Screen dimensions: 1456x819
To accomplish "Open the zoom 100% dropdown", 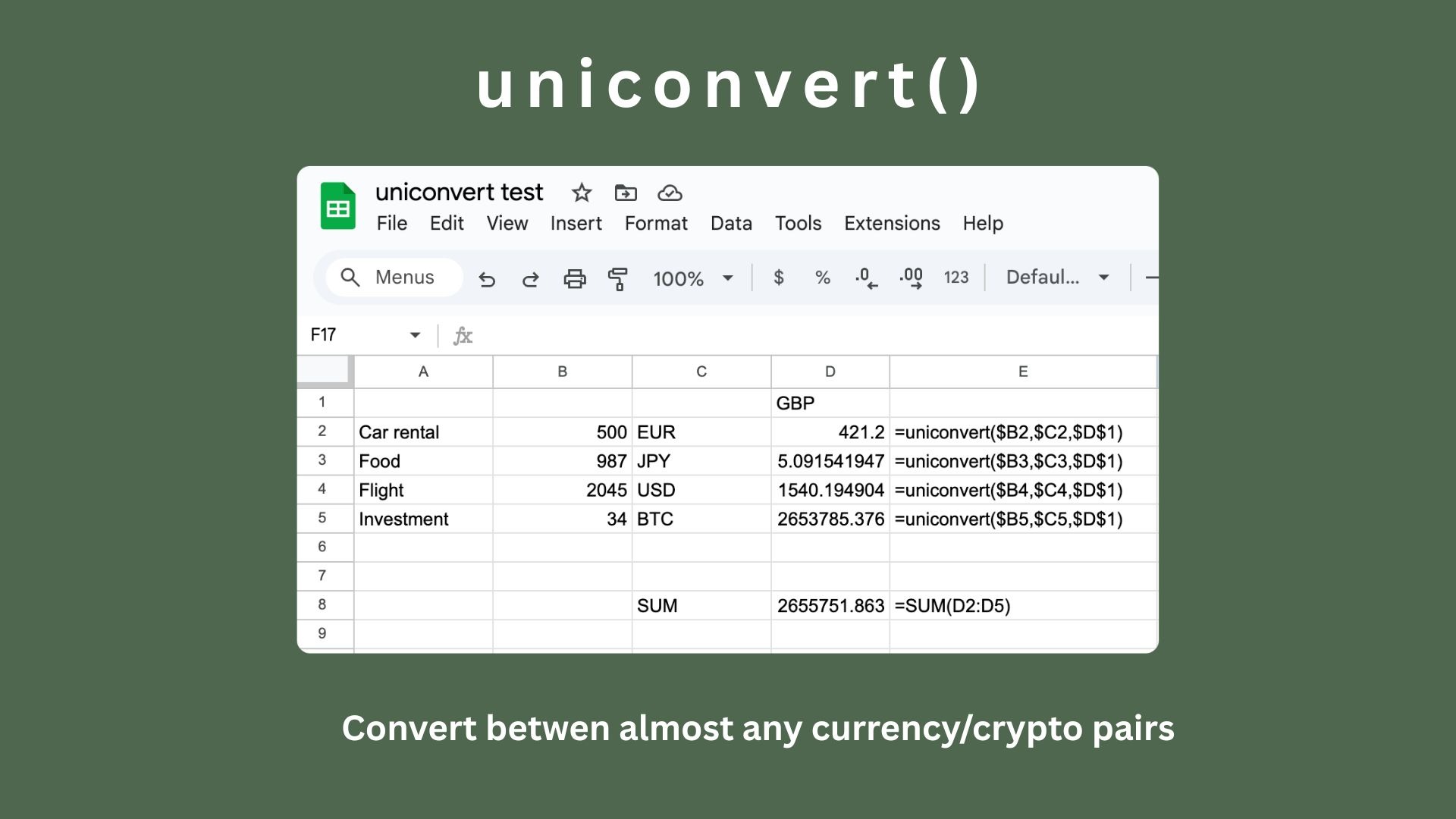I will 692,278.
